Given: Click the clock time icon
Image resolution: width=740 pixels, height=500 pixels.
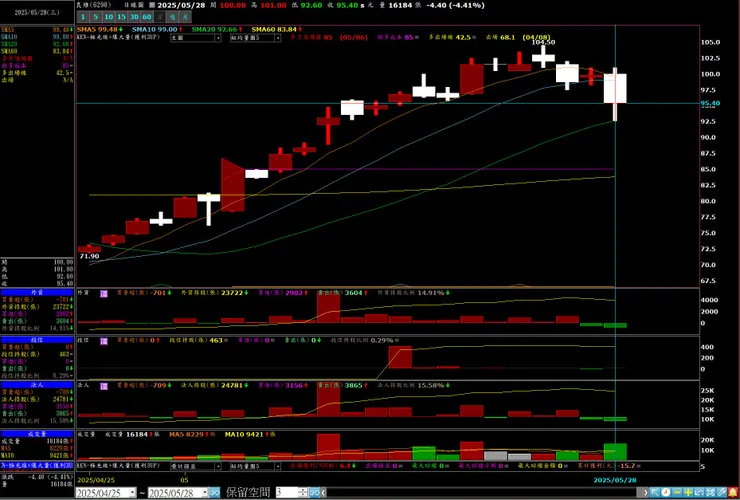Looking at the screenshot, I should pos(665,492).
